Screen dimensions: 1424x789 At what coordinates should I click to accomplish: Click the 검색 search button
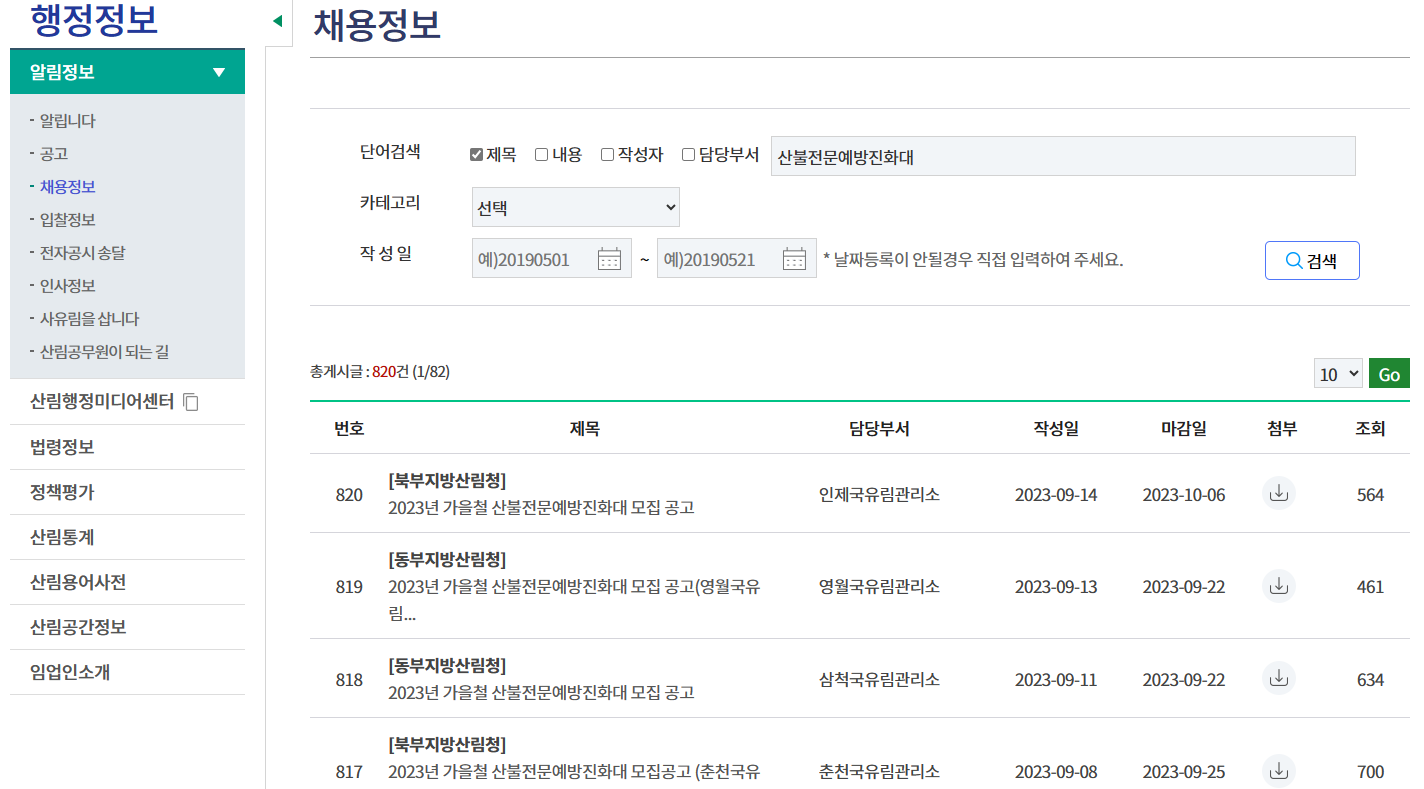[x=1312, y=259]
